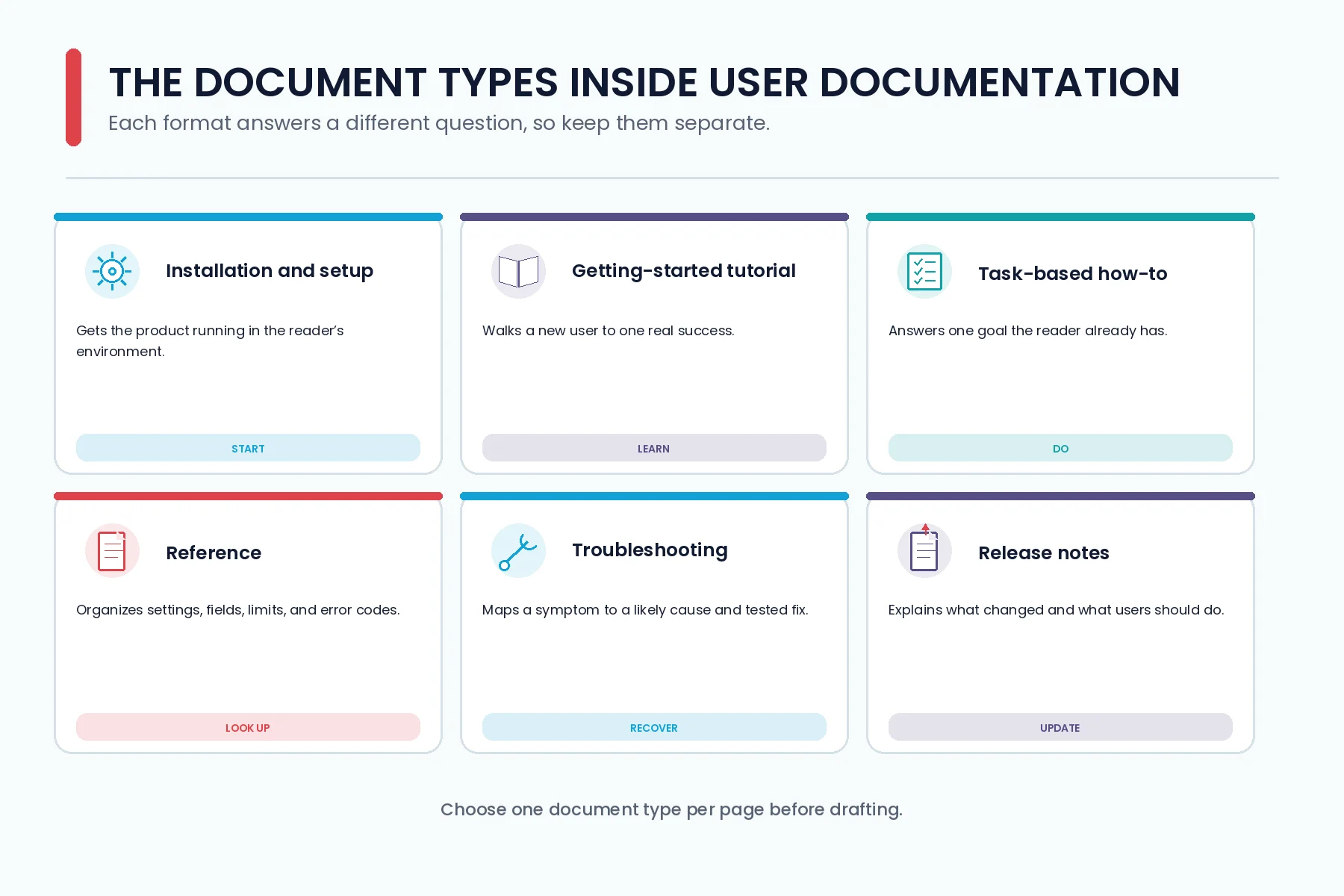Click the 'Installation and setup' card heading

[270, 270]
